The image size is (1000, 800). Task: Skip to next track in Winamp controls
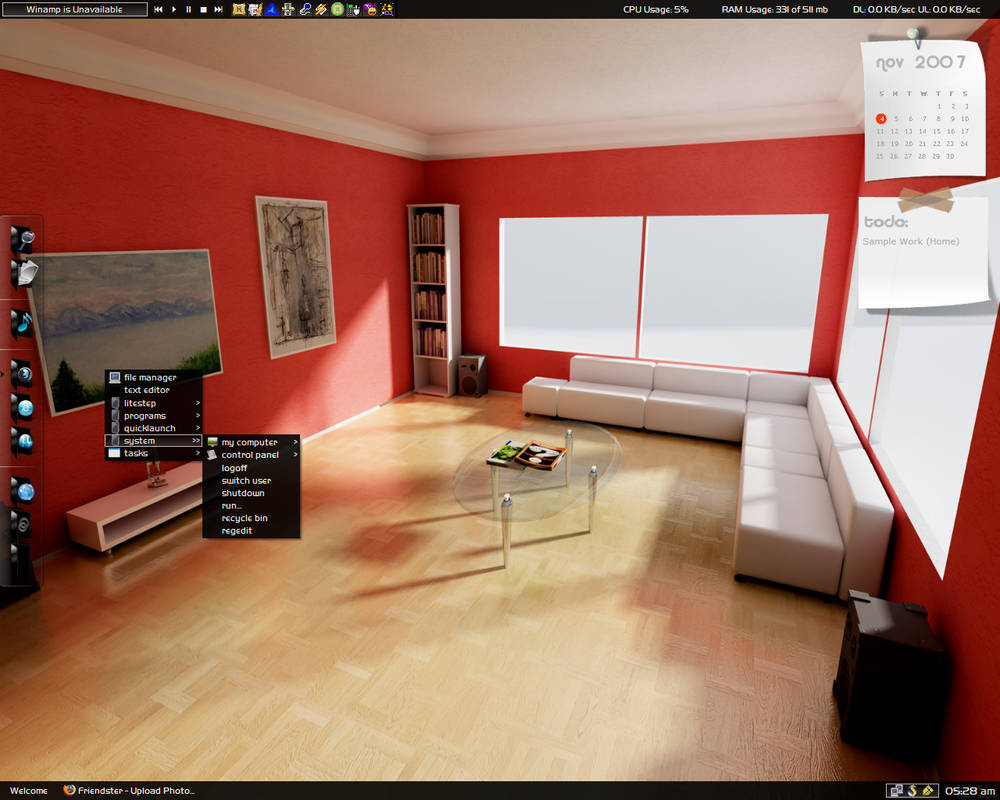point(219,10)
